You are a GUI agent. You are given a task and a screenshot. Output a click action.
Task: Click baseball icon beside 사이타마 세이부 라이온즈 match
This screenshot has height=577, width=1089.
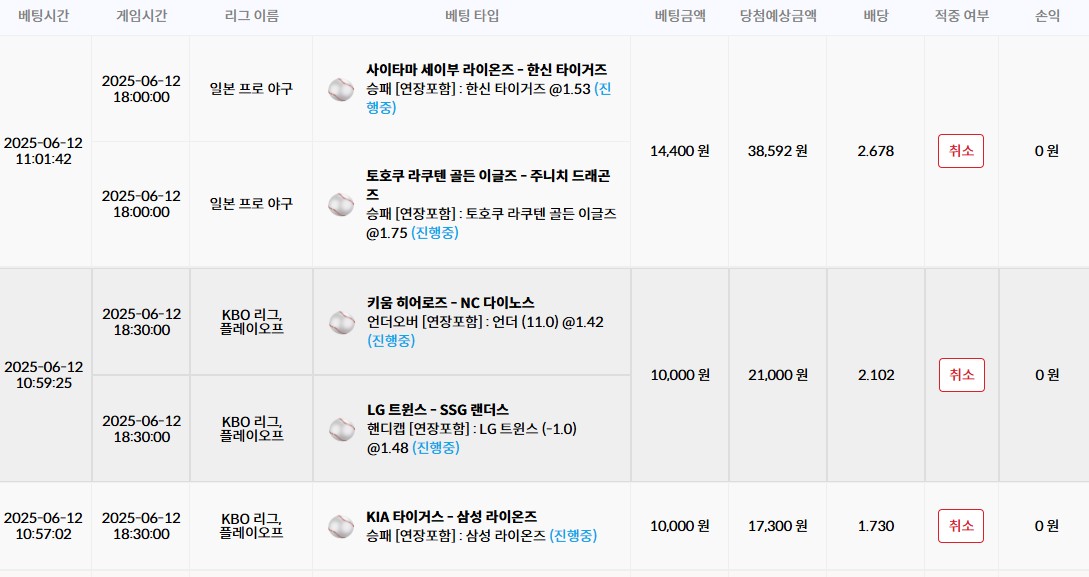click(341, 90)
